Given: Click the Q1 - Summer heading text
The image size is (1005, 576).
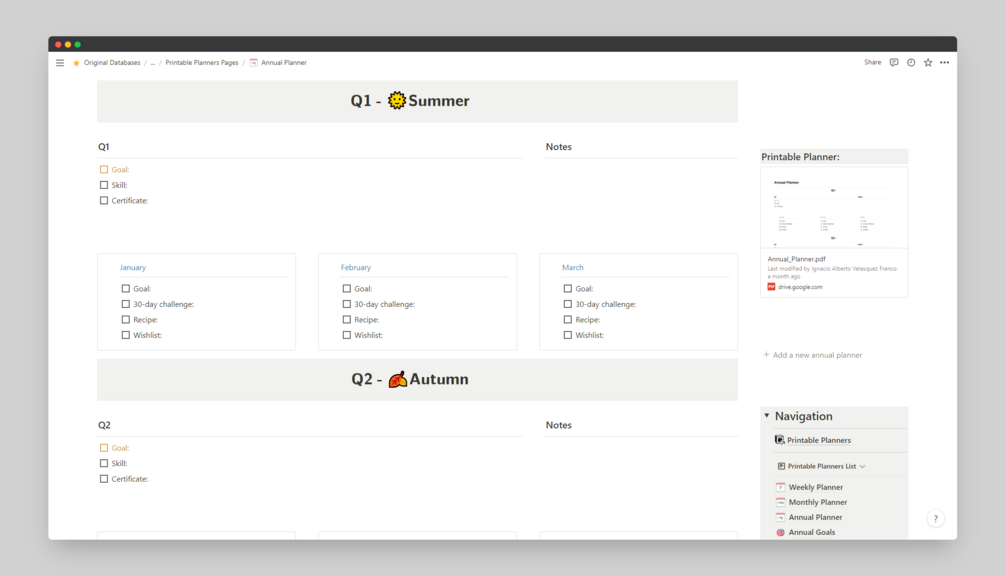Looking at the screenshot, I should [x=410, y=101].
